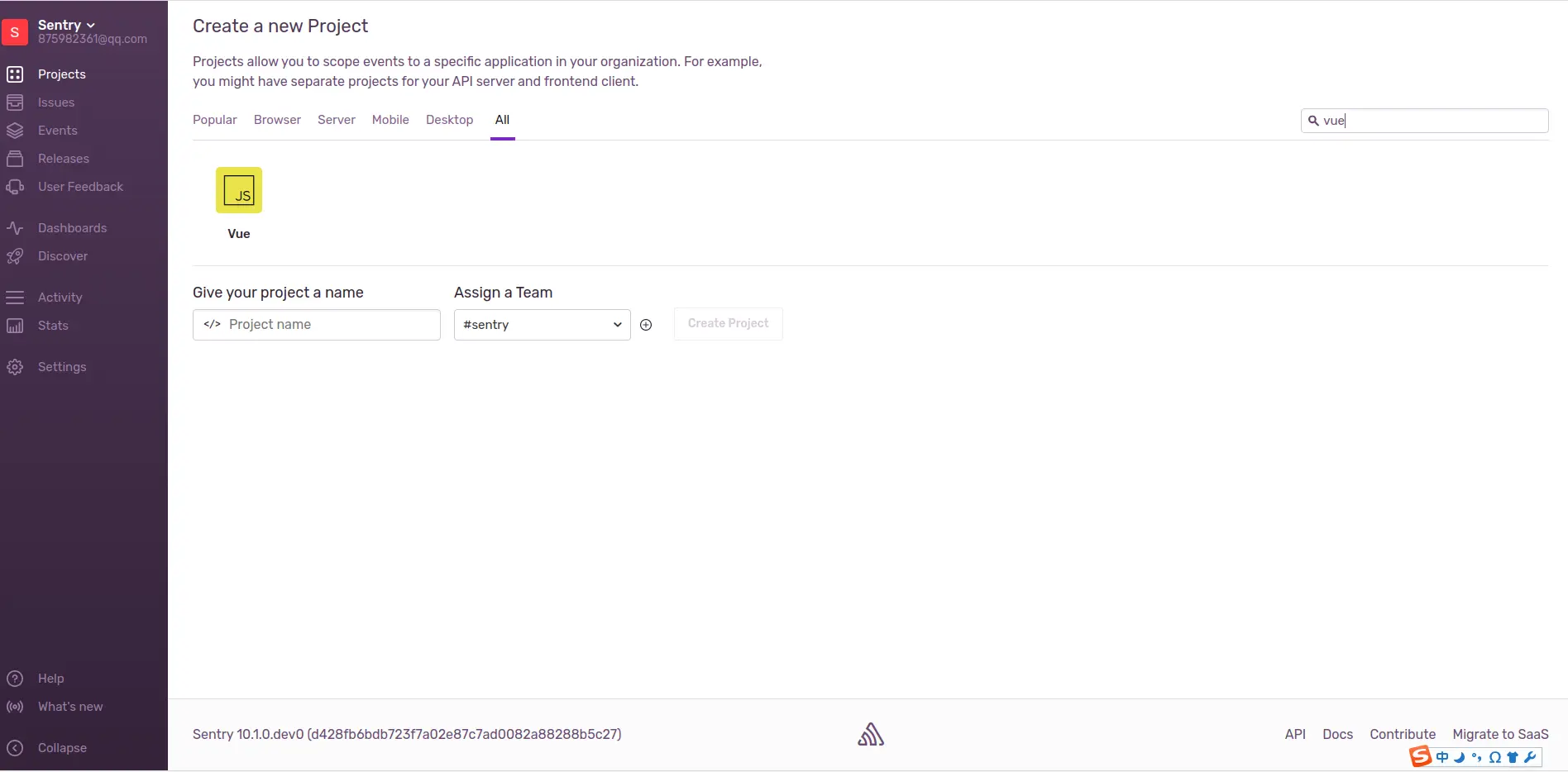Click the Help question mark icon
1568x772 pixels.
15,679
